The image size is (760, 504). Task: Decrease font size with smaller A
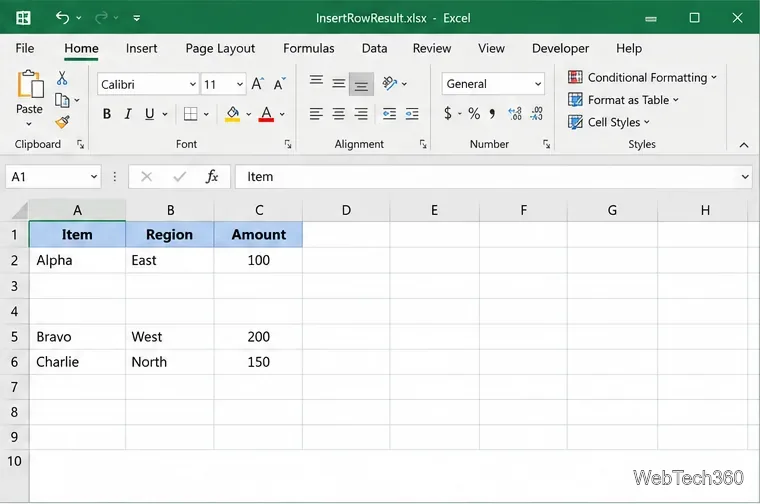point(280,84)
